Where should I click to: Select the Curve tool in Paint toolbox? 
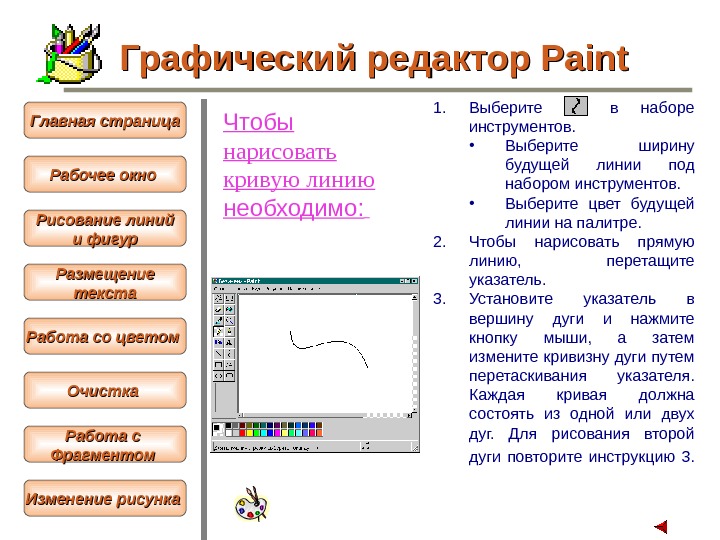click(229, 354)
